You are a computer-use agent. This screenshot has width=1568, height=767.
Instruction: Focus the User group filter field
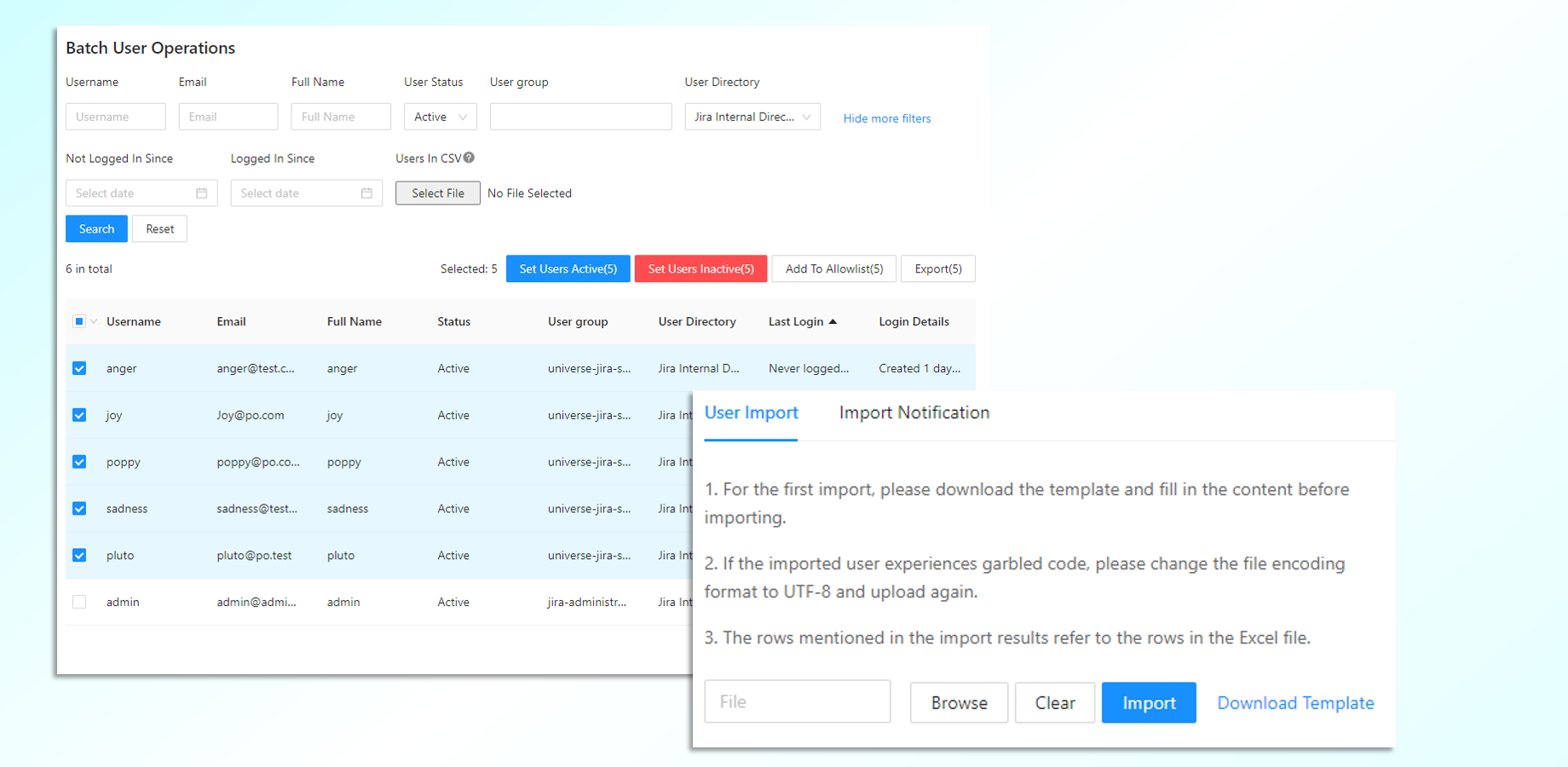pos(581,117)
